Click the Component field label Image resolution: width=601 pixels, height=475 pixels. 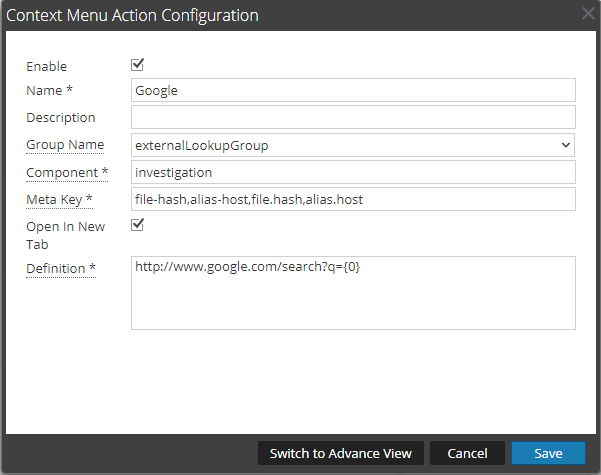66,173
